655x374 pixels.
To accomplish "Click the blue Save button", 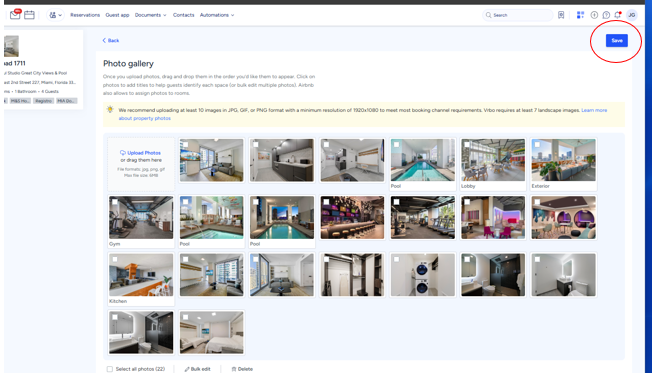I will click(617, 41).
